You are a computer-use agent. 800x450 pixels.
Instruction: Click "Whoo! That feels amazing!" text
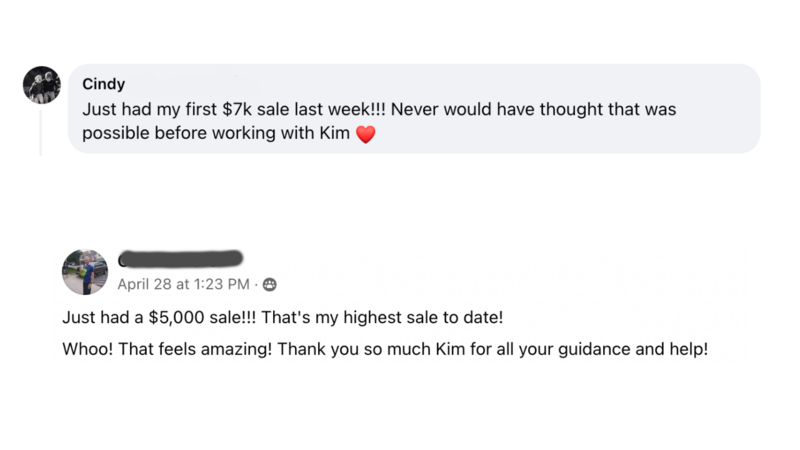[x=167, y=349]
